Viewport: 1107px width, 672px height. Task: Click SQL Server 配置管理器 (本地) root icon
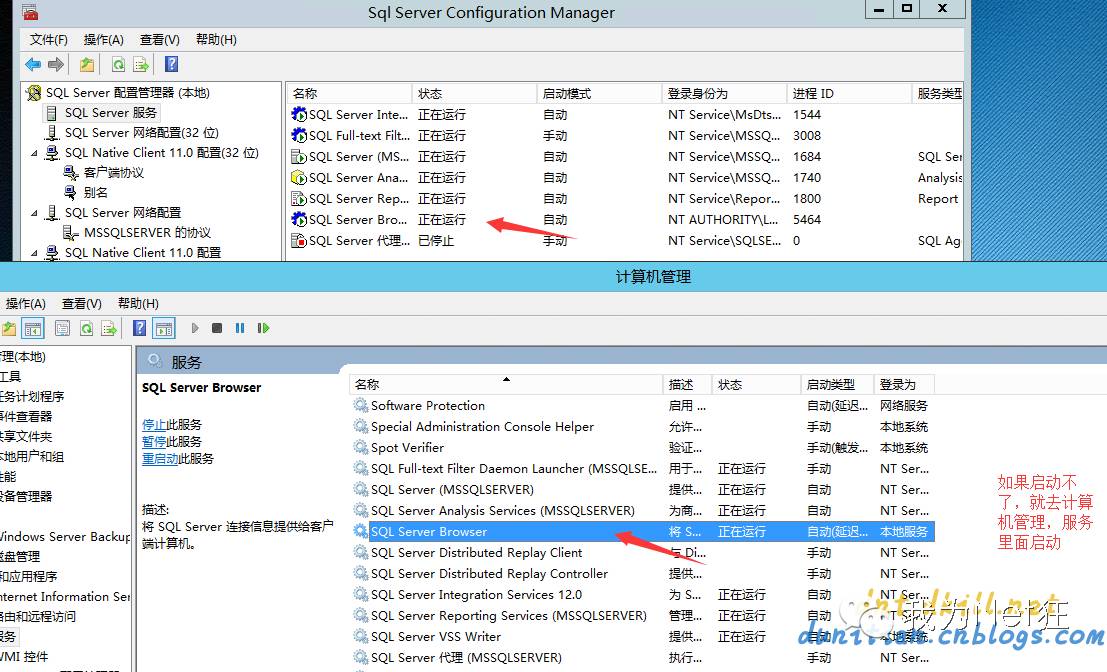(x=33, y=92)
